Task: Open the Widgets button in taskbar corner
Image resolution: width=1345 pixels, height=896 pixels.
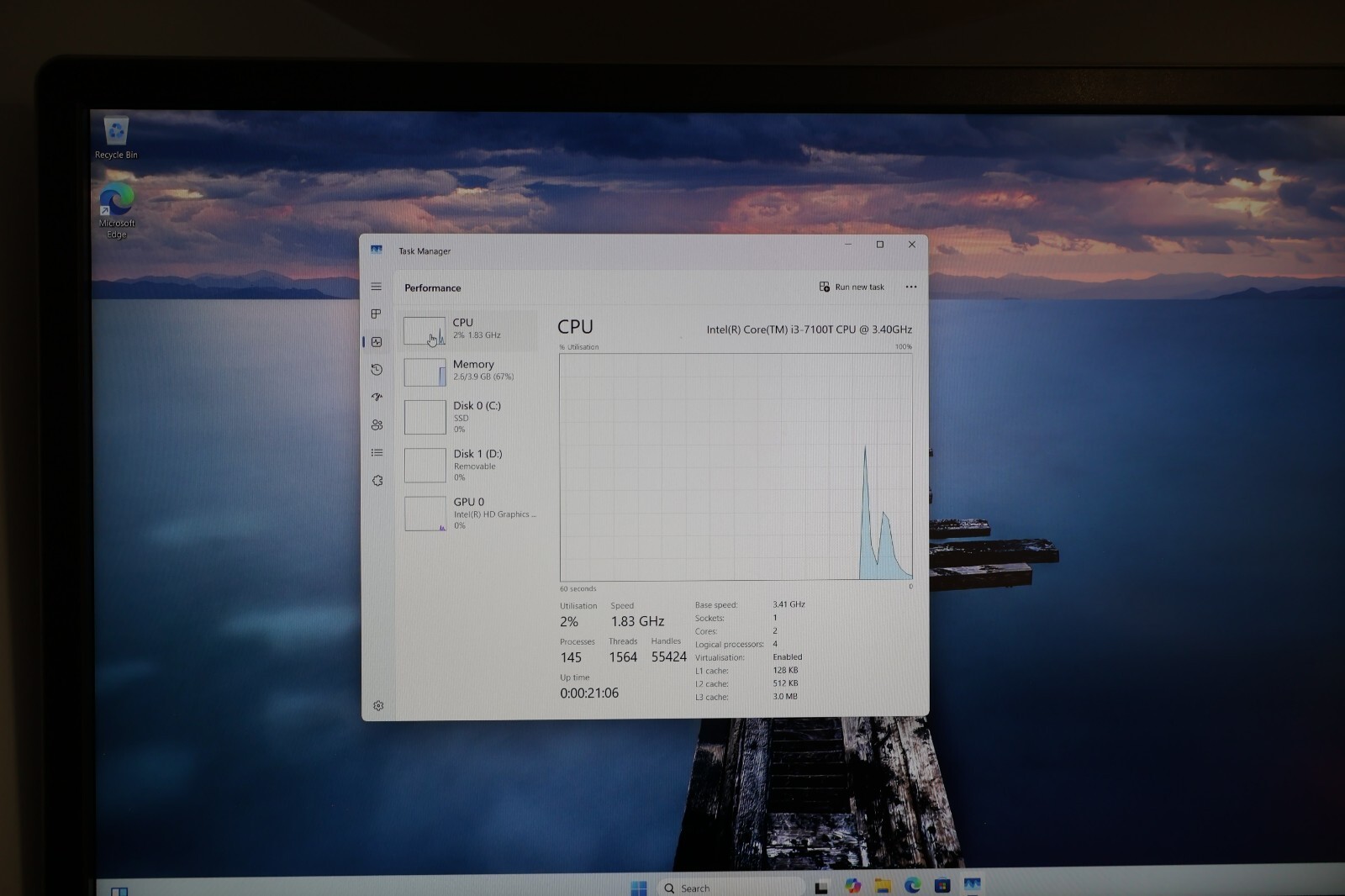Action: click(x=119, y=892)
